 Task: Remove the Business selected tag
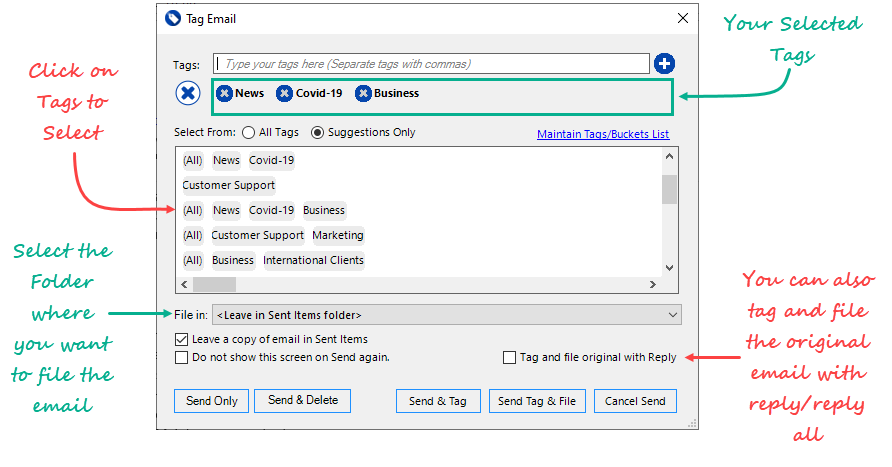[x=363, y=93]
